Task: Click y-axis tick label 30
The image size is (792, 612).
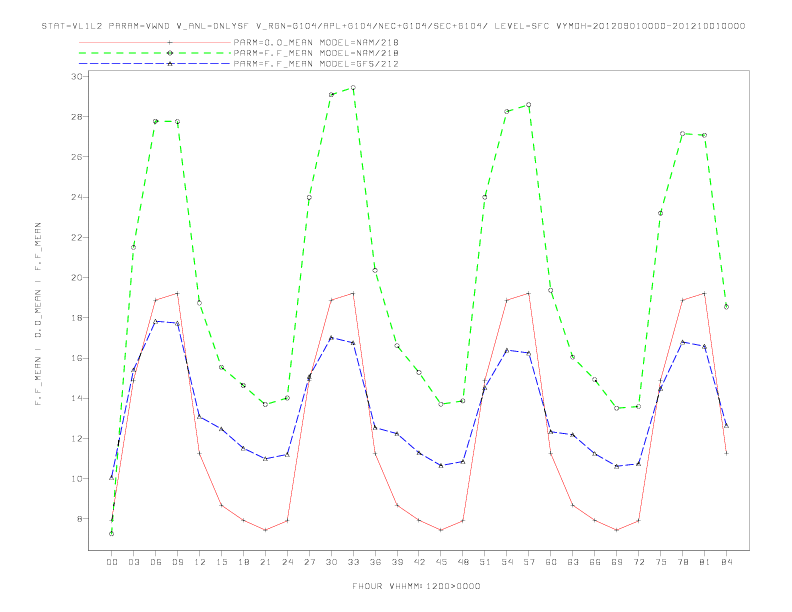Action: coord(78,76)
